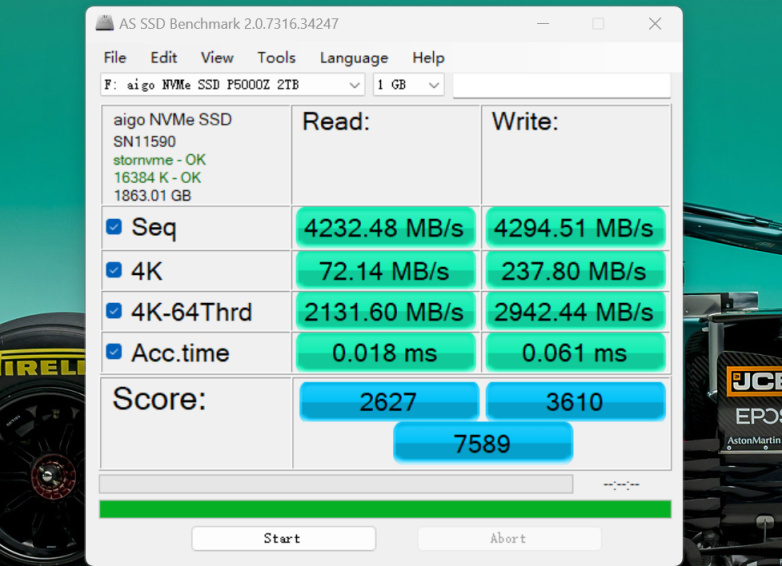Click the gray progress bar above the green one

(336, 484)
